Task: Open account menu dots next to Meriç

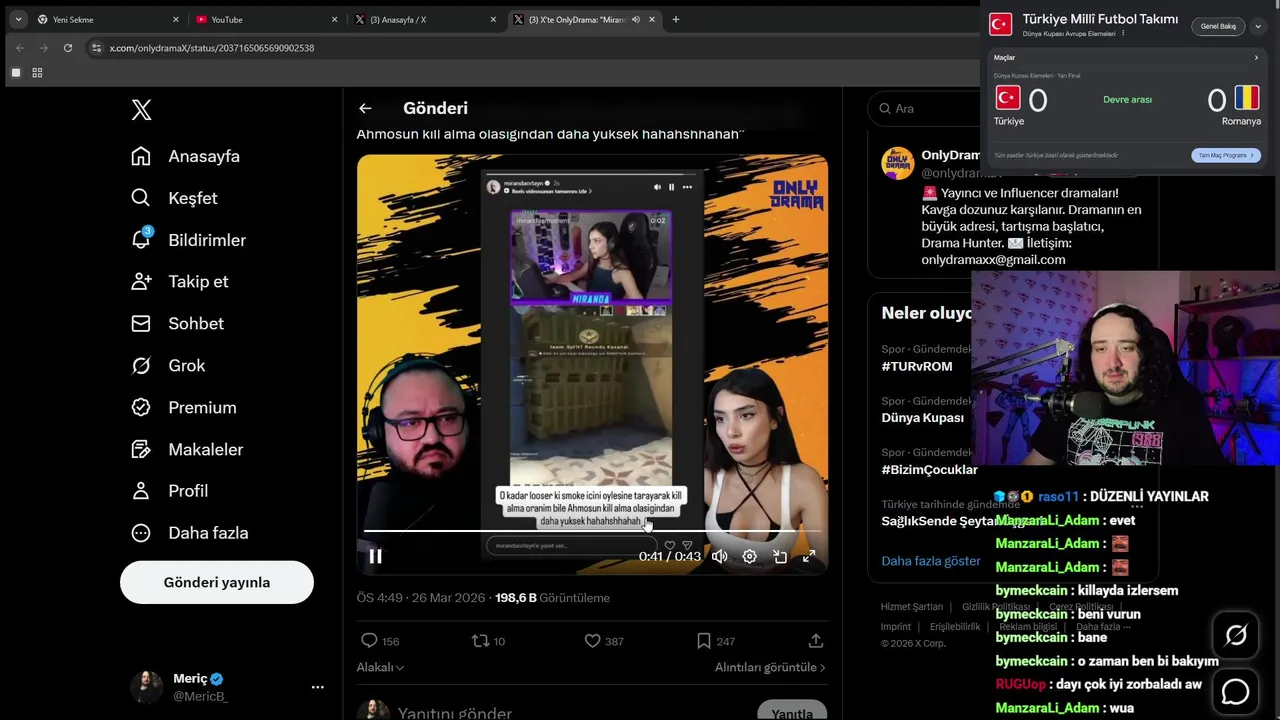Action: pos(317,687)
